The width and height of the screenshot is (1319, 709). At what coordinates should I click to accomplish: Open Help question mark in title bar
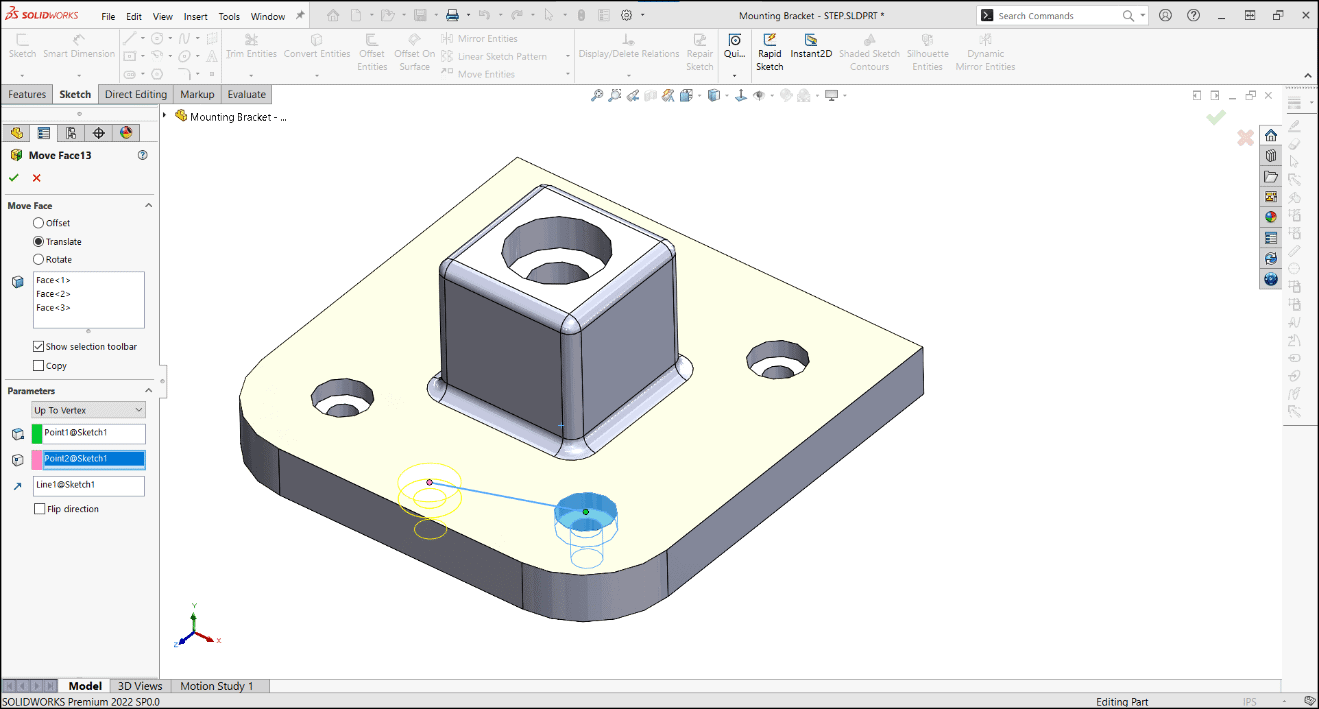1192,15
